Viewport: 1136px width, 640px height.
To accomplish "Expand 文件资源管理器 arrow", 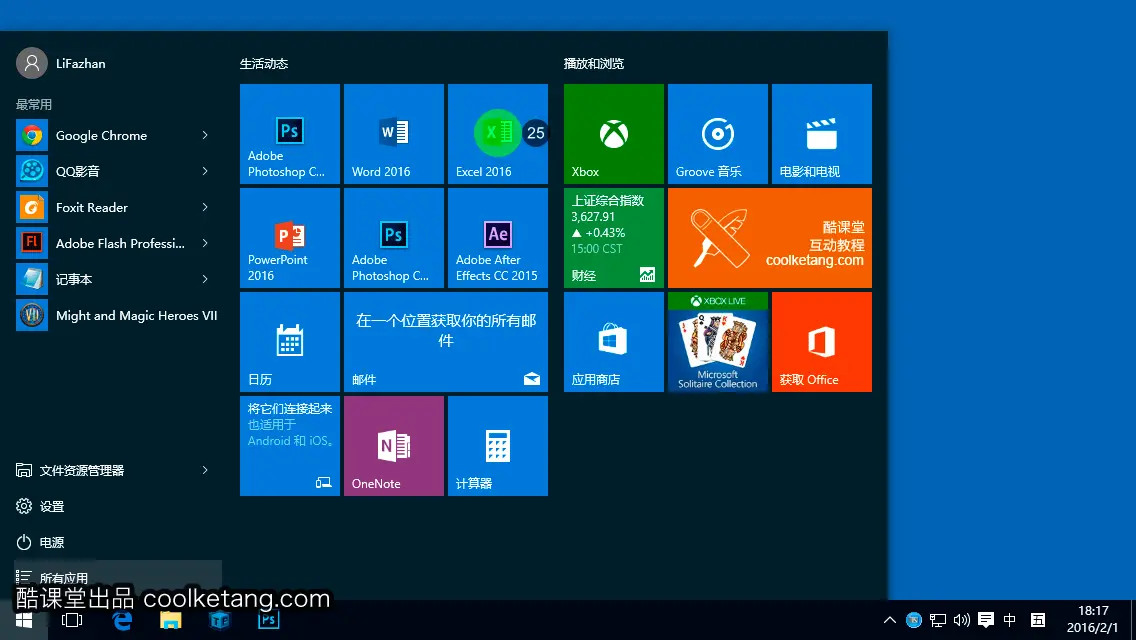I will point(205,470).
